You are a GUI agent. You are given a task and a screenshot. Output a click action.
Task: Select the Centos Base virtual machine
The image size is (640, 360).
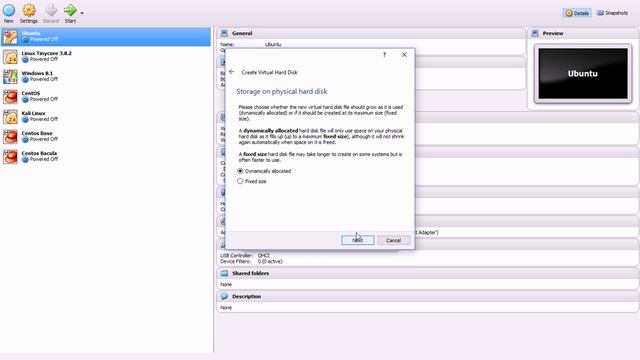click(x=106, y=136)
